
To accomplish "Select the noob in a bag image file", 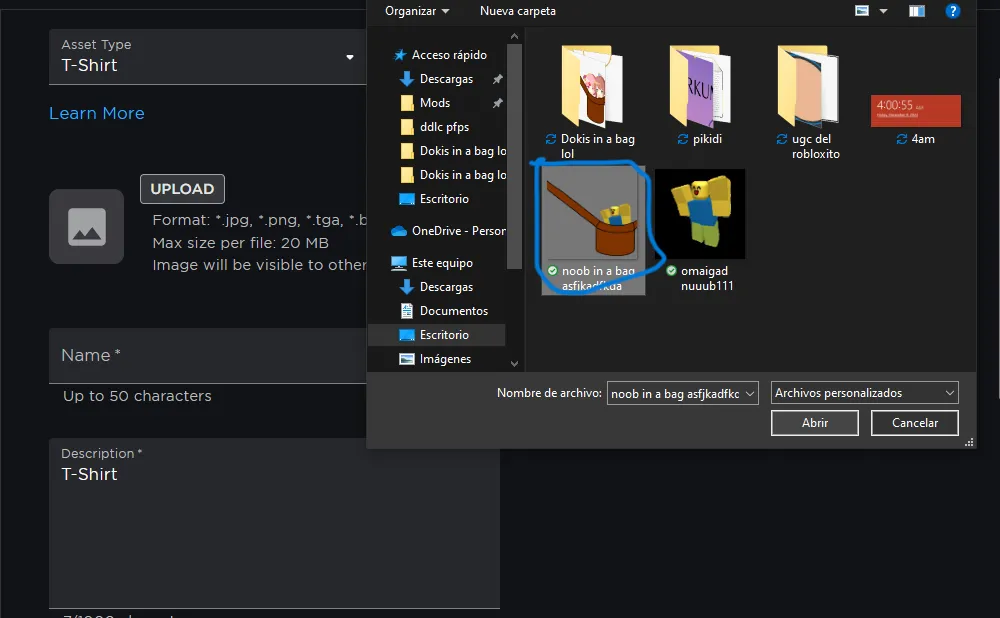I will click(x=593, y=230).
